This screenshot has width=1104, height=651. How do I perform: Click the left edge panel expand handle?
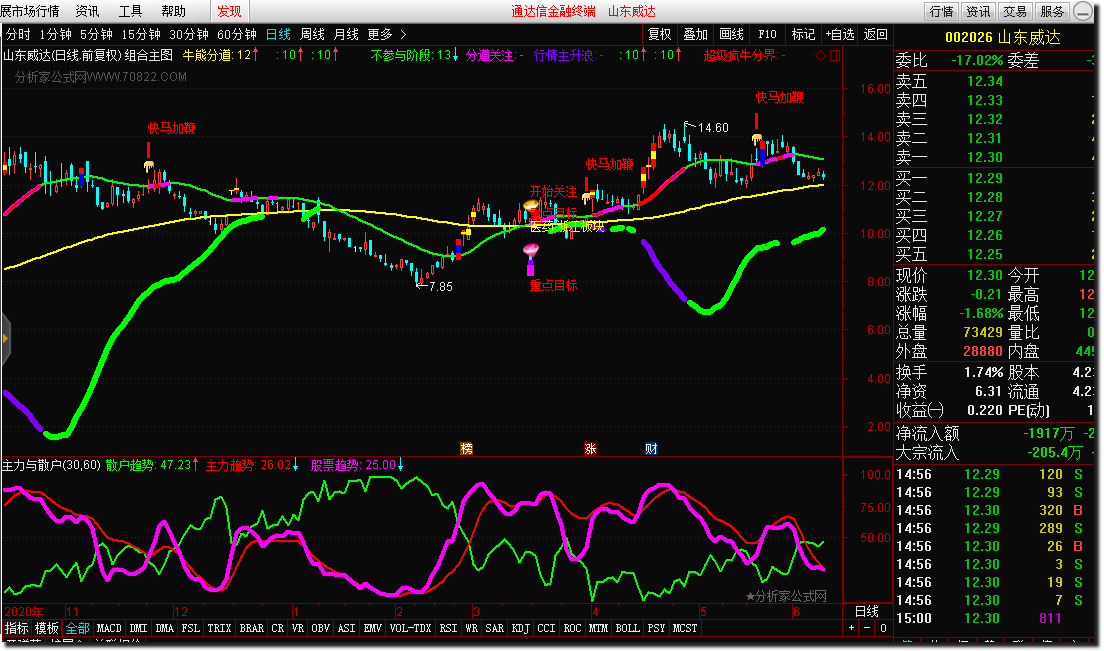6,339
